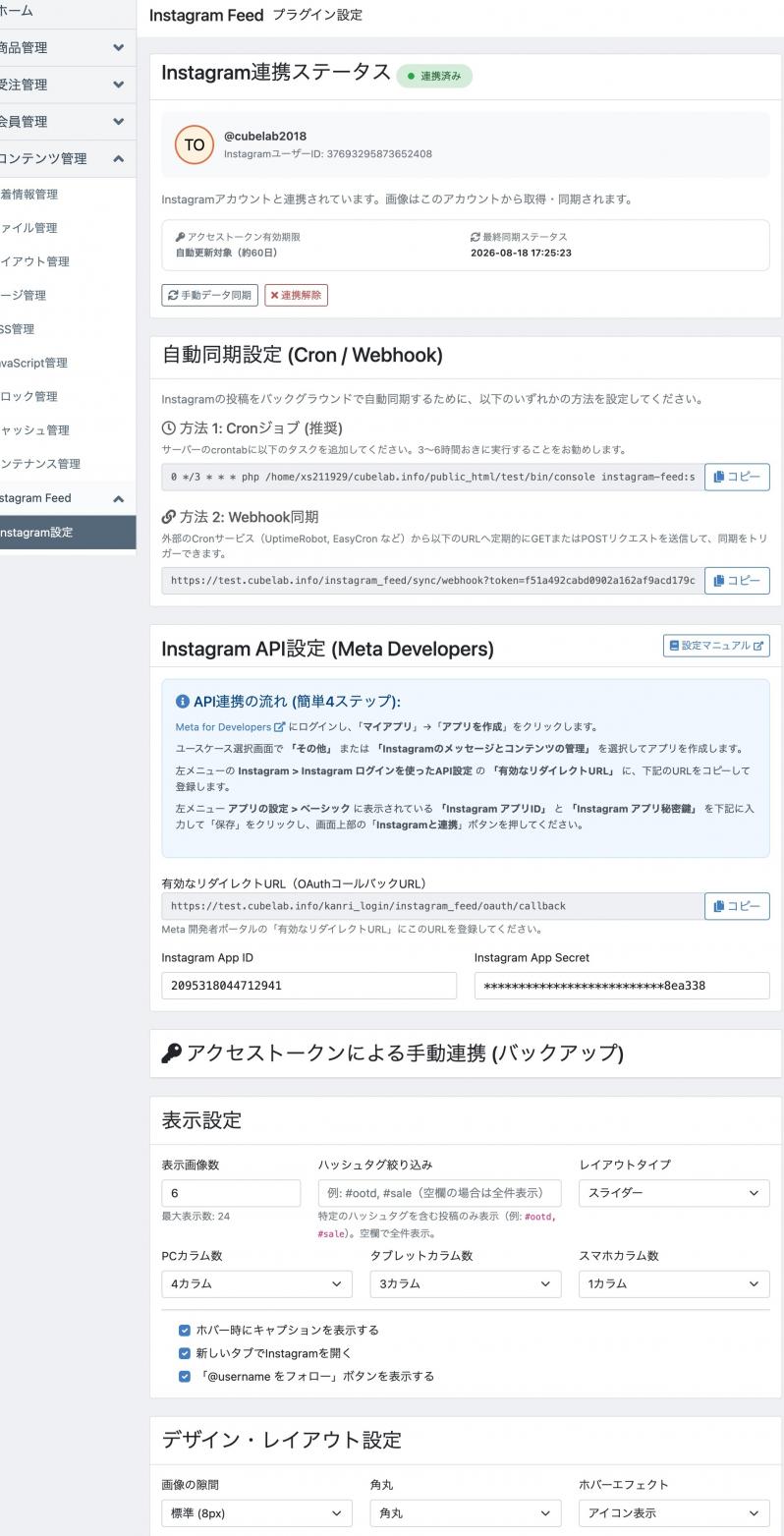Click the Instagram App ID field
The image size is (784, 1536).
pyautogui.click(x=308, y=986)
